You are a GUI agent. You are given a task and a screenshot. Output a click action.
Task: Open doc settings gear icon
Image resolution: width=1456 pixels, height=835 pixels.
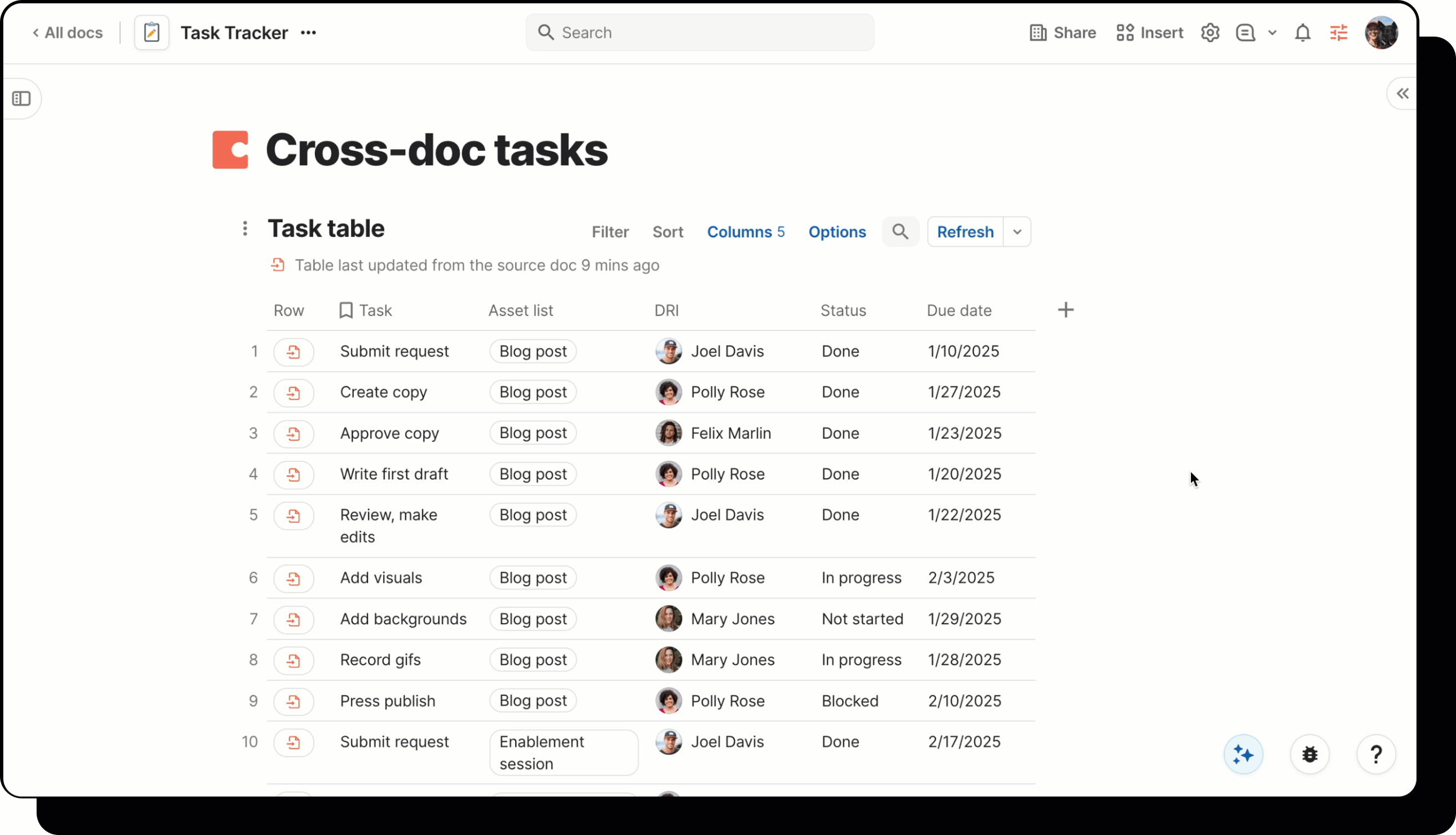pyautogui.click(x=1210, y=33)
